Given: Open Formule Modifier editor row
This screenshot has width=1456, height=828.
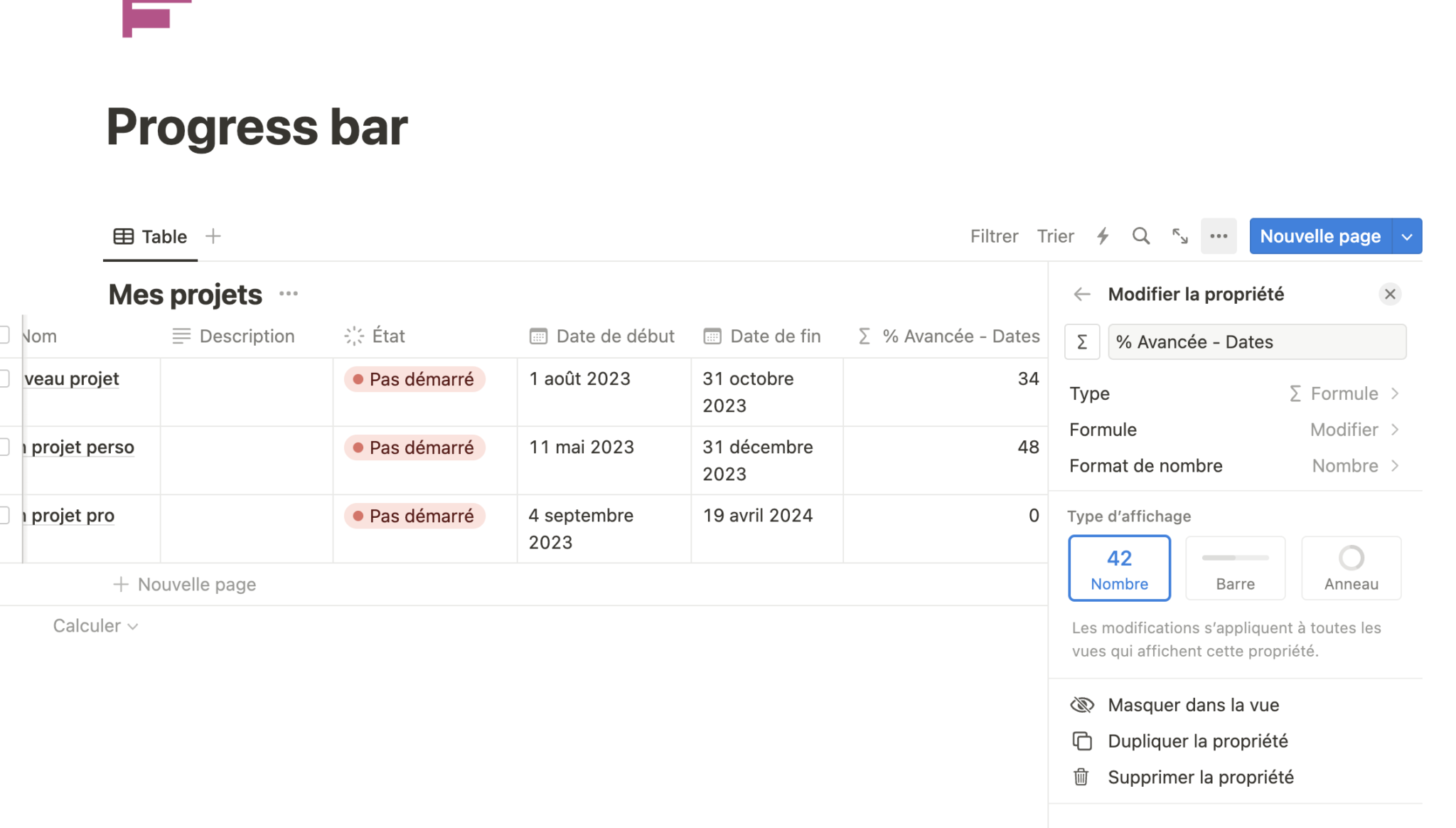Looking at the screenshot, I should tap(1236, 430).
